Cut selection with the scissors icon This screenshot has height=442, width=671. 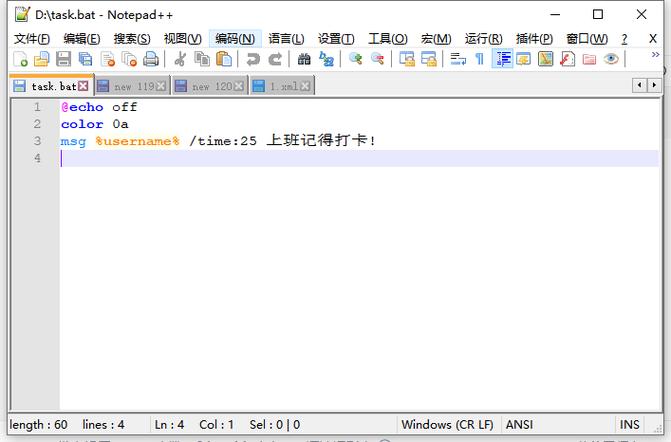(x=180, y=59)
